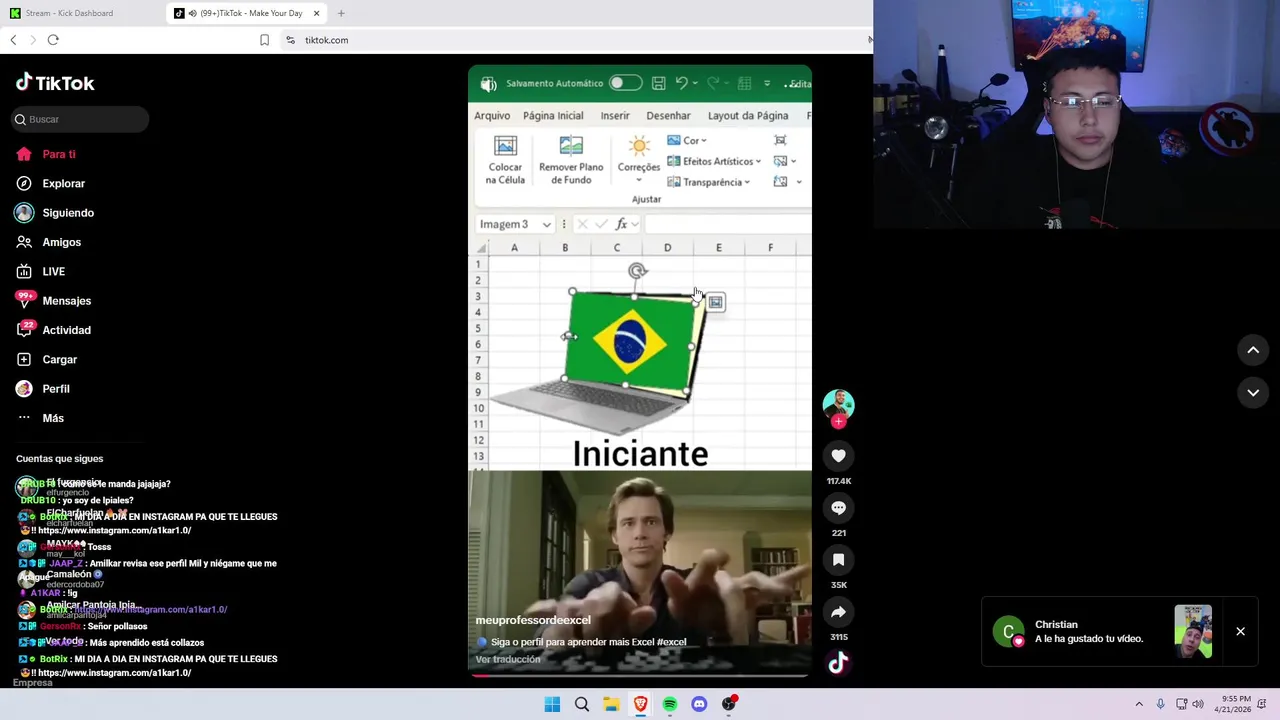Open the Perfil page
The width and height of the screenshot is (1280, 720).
click(56, 388)
